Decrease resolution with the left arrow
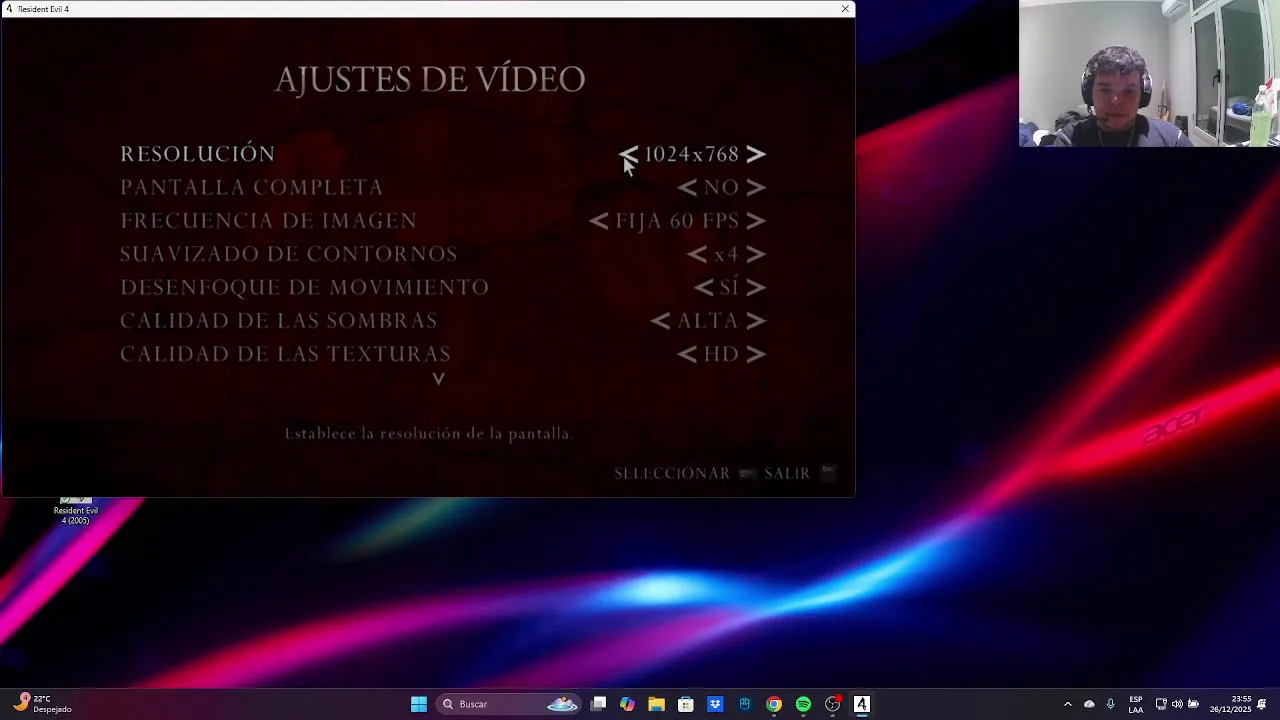The image size is (1280, 720). [x=628, y=154]
